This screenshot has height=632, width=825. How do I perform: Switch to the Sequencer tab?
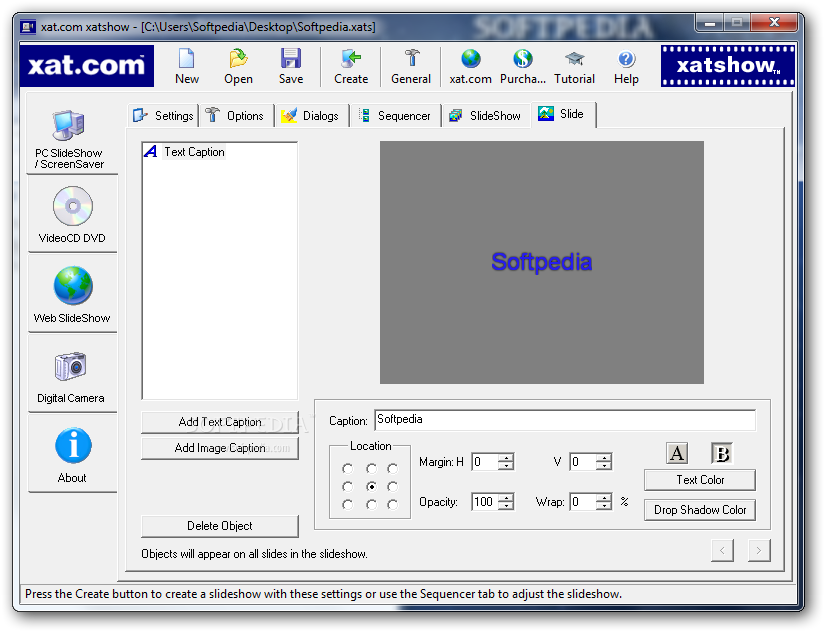pos(396,116)
